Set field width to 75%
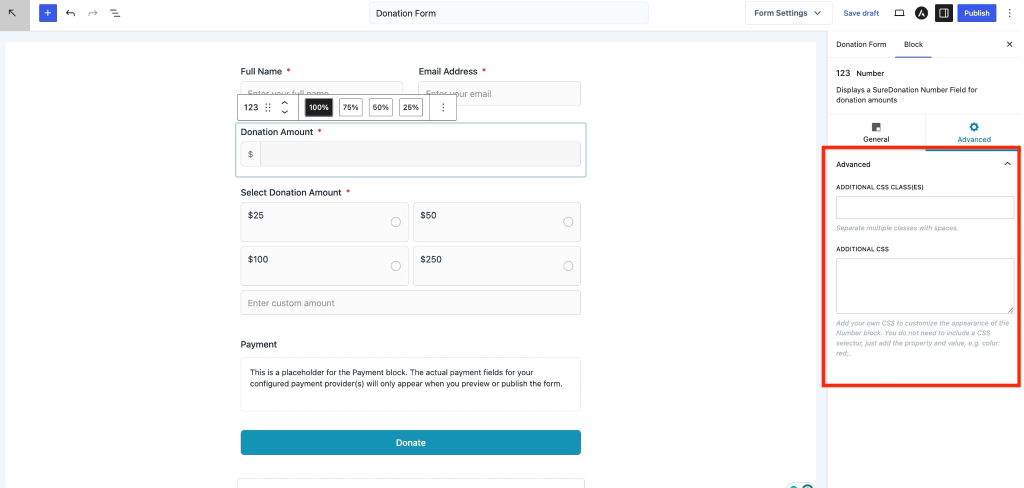1024x488 pixels. click(x=351, y=108)
